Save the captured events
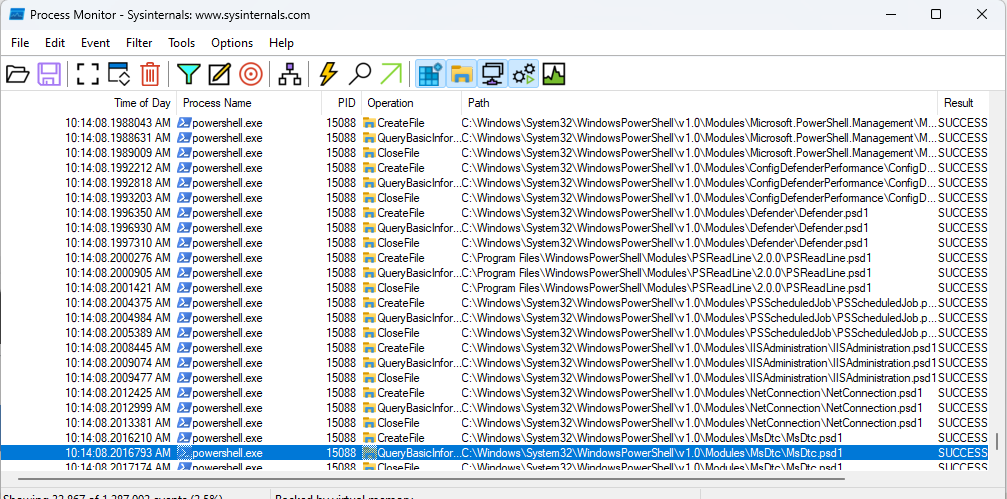This screenshot has height=499, width=1007. tap(49, 74)
